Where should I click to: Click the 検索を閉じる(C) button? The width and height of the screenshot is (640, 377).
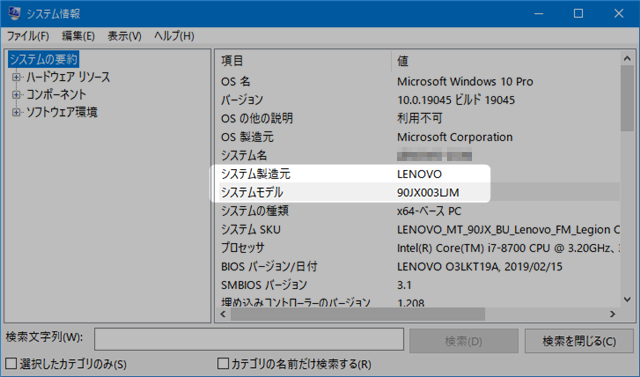coord(579,341)
